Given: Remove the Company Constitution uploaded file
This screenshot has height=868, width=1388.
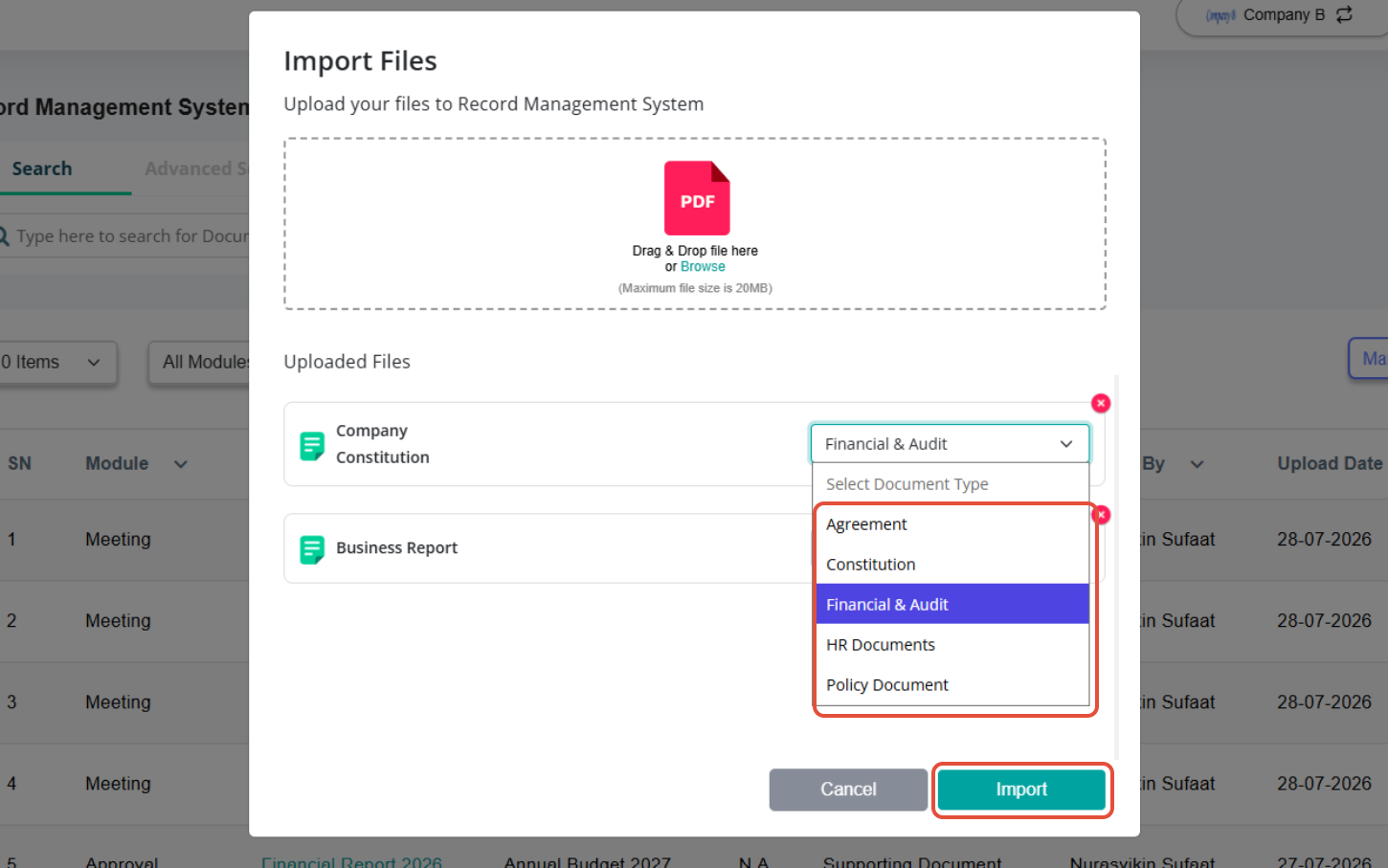Looking at the screenshot, I should click(1101, 403).
